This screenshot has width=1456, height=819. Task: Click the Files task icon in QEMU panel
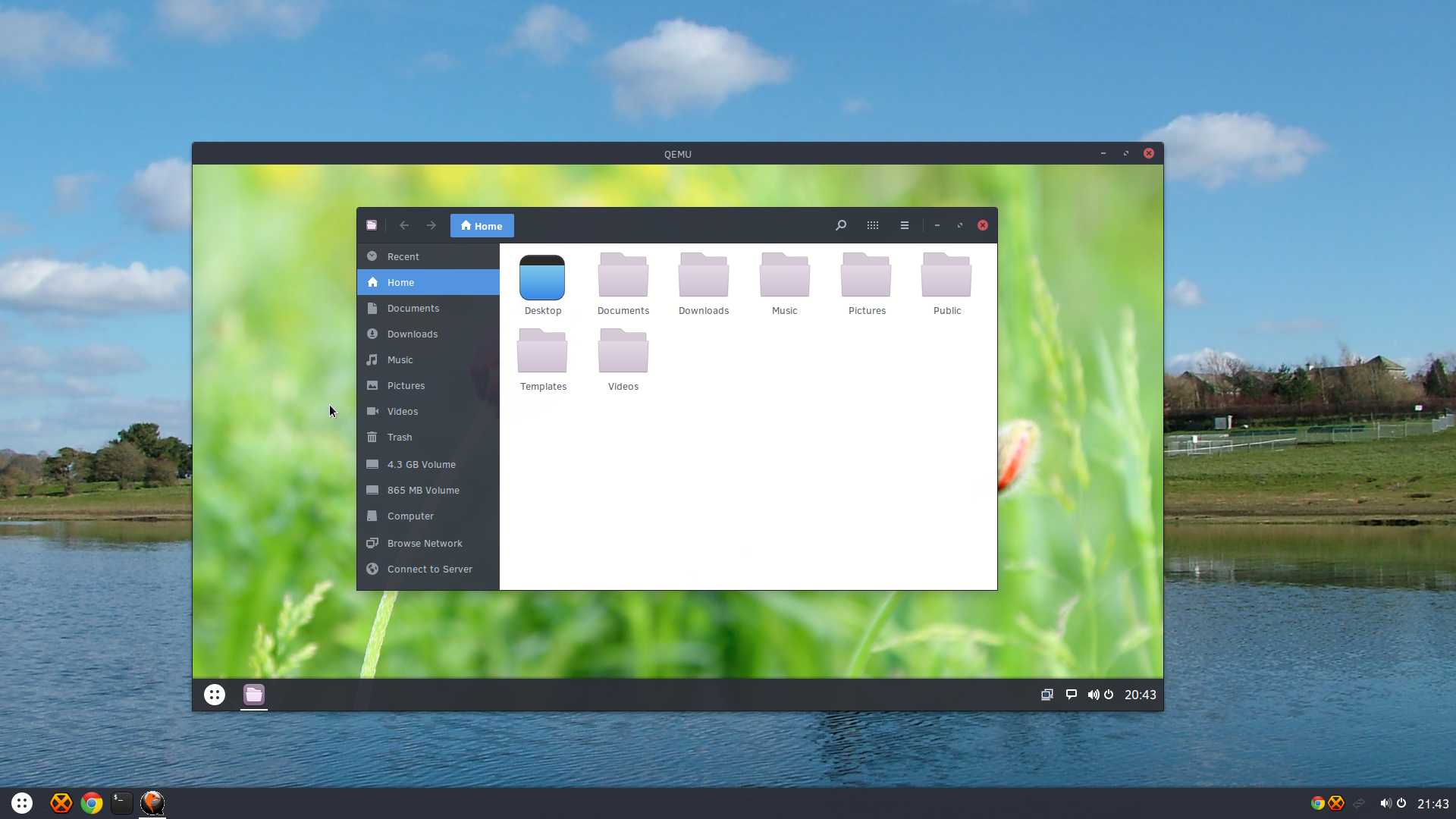(254, 695)
